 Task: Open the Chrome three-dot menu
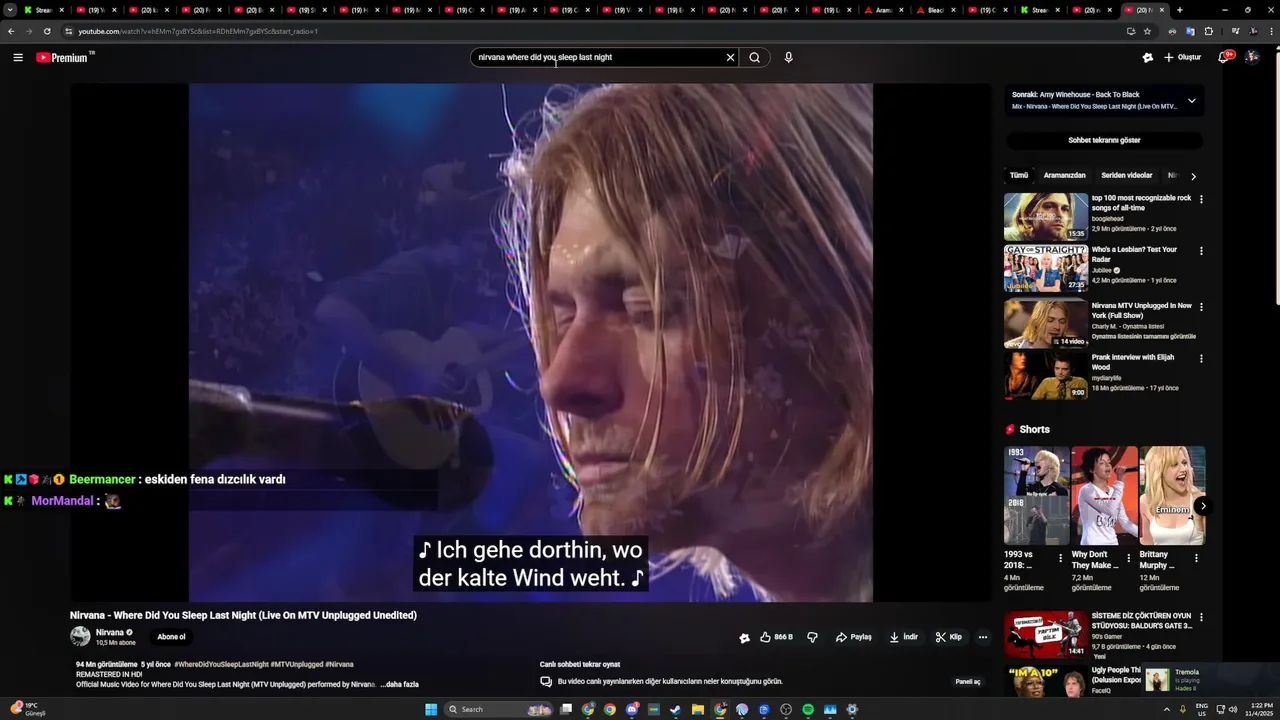(x=1271, y=31)
